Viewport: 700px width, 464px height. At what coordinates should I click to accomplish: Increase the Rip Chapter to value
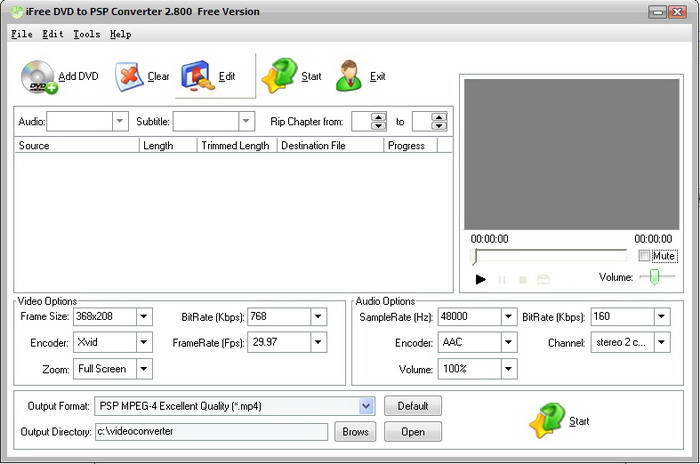(x=439, y=117)
